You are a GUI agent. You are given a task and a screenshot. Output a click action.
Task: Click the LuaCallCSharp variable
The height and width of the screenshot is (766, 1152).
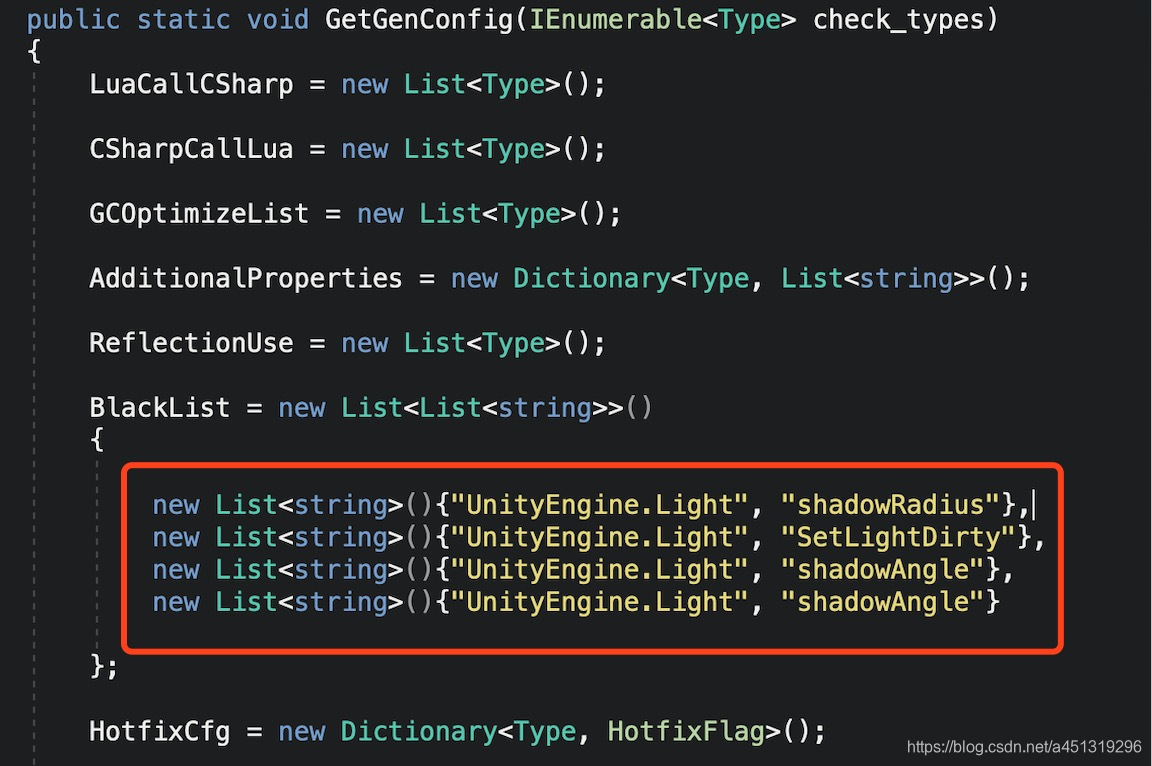(190, 84)
